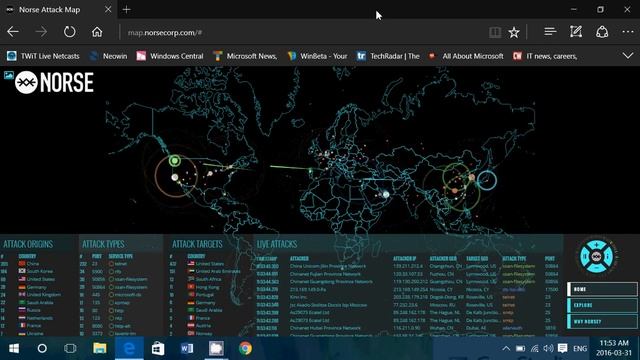The width and height of the screenshot is (640, 360).
Task: Open the Microsoft News favorite
Action: click(245, 56)
